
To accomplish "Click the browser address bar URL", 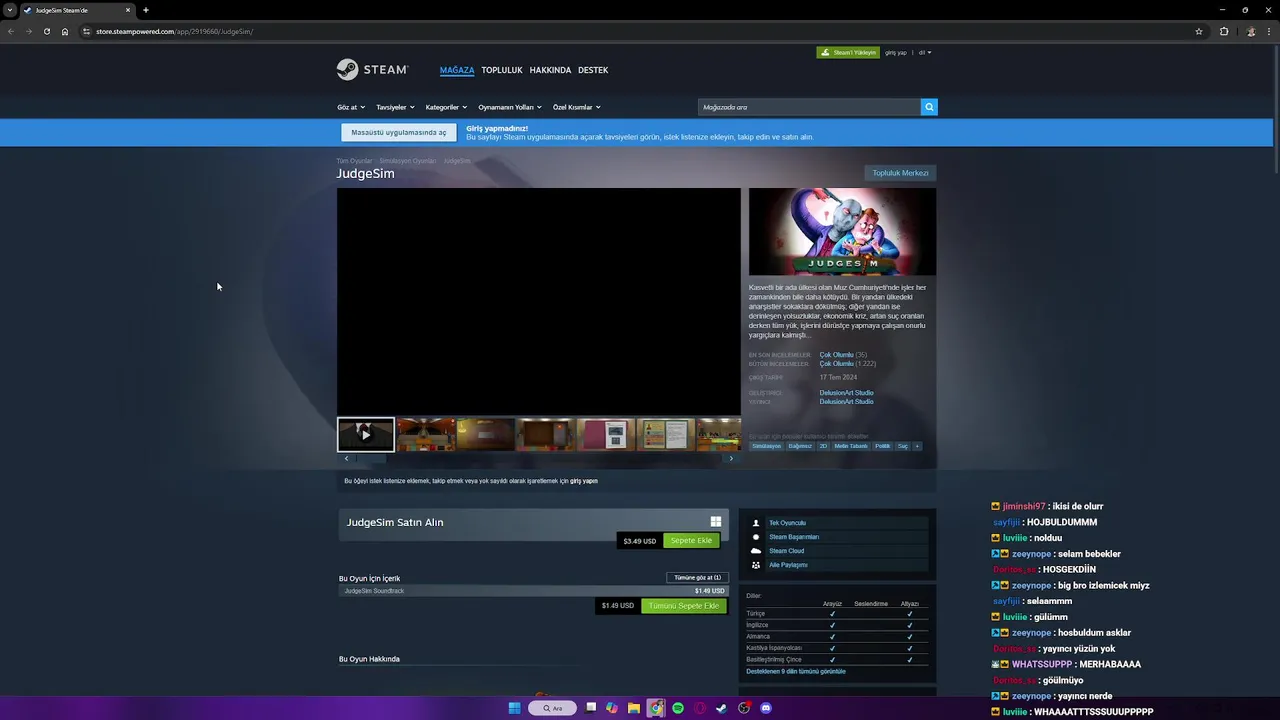I will pos(174,31).
